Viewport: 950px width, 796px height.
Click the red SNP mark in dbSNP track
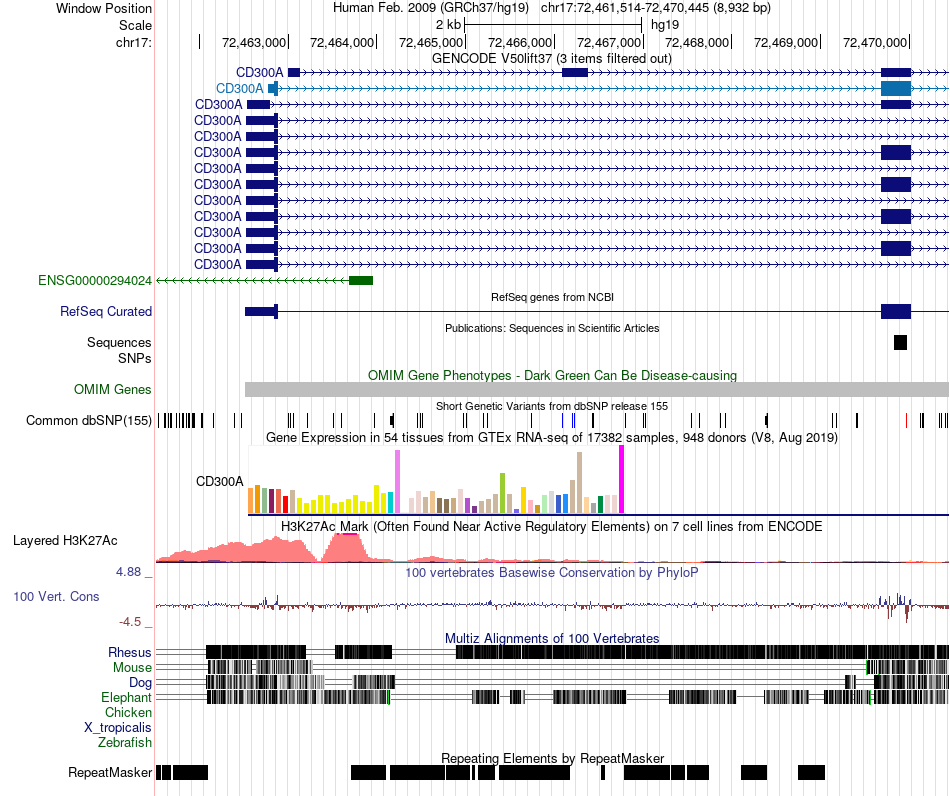pyautogui.click(x=906, y=420)
